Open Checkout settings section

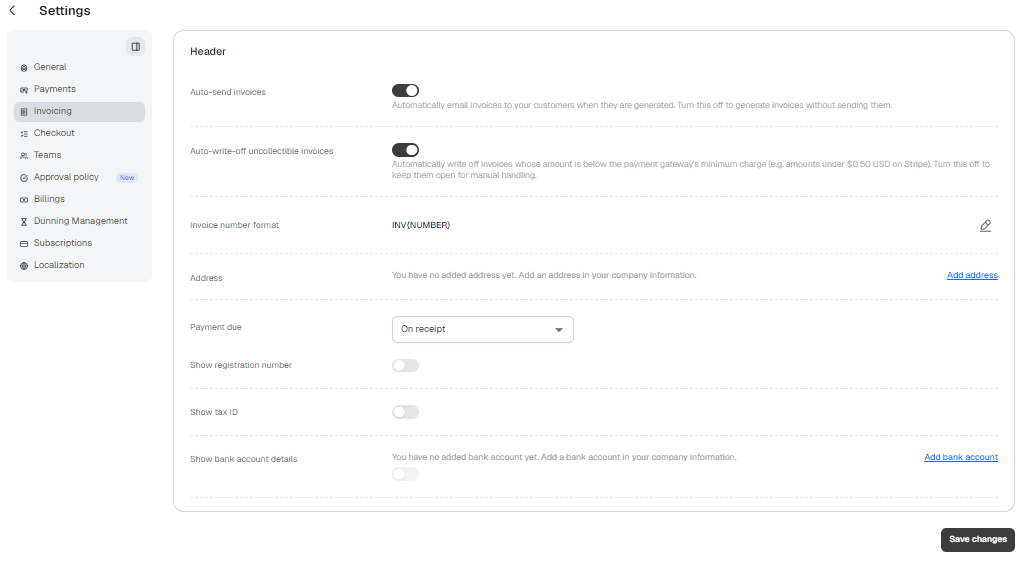pos(79,133)
